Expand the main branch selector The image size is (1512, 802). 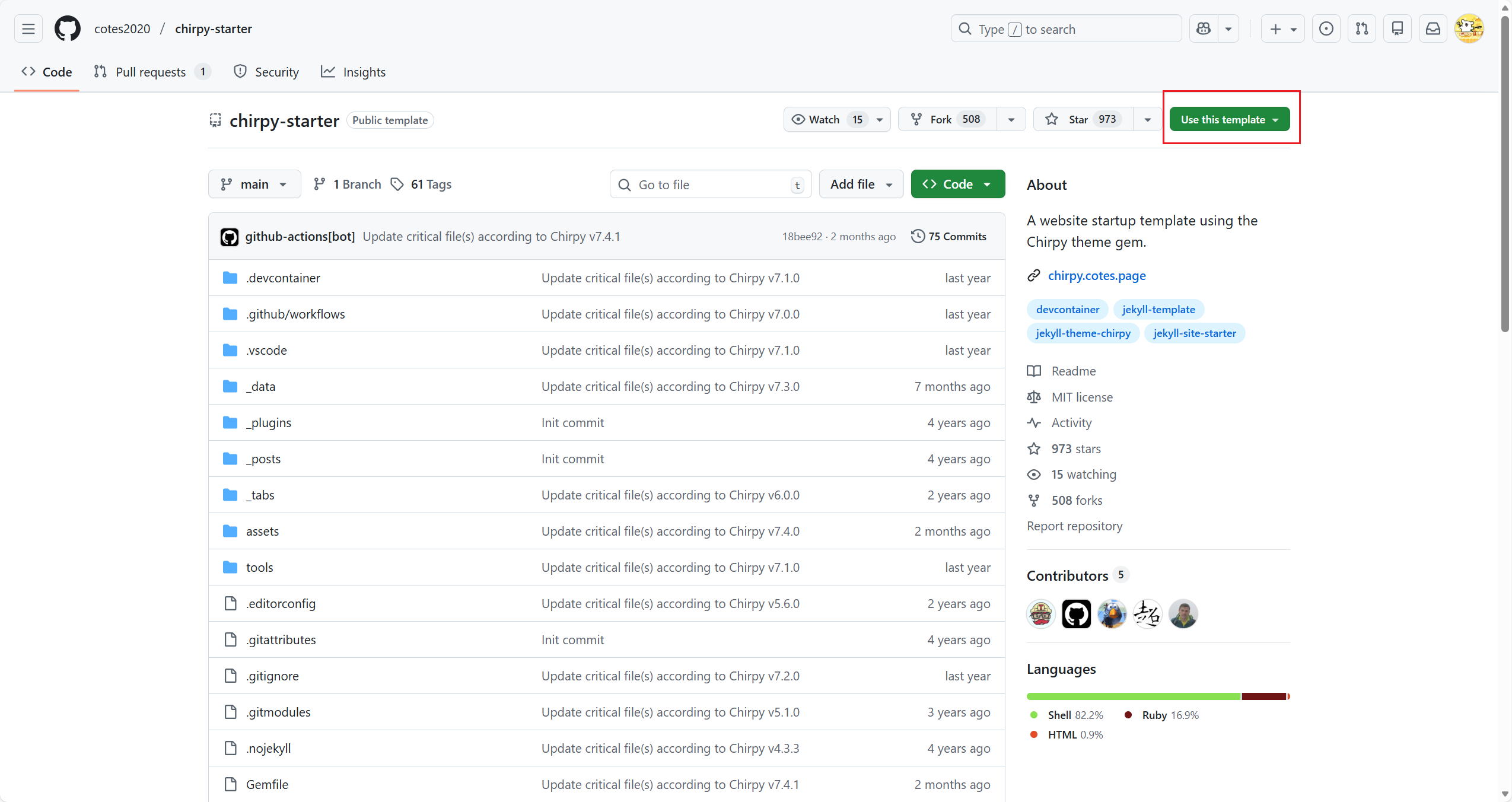[254, 184]
